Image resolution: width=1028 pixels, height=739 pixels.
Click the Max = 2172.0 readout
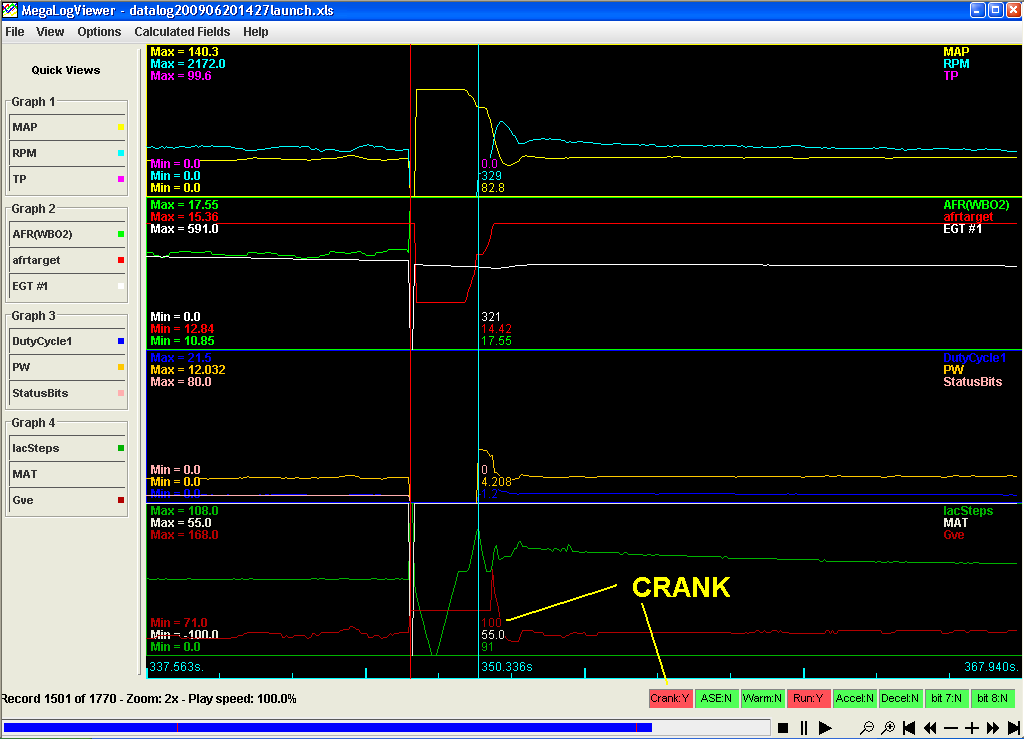(188, 64)
